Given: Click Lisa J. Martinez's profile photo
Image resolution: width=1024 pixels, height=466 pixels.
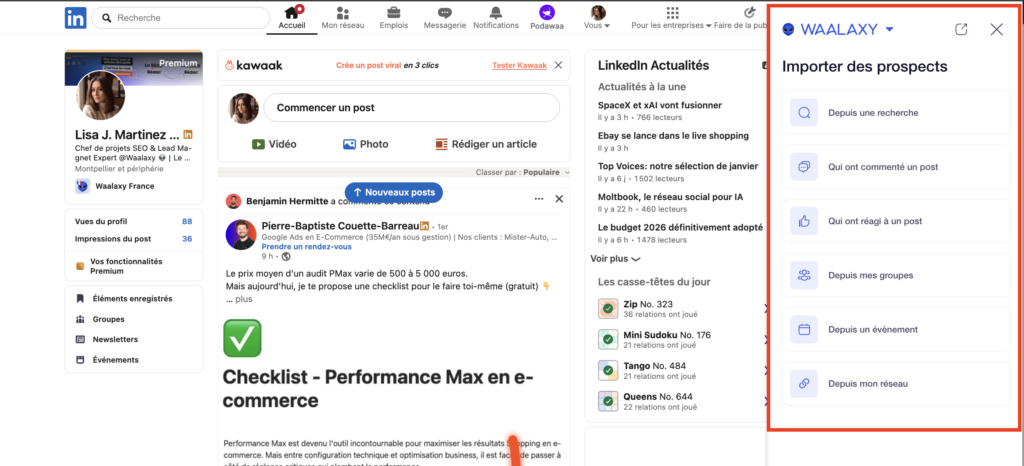Looking at the screenshot, I should point(101,95).
